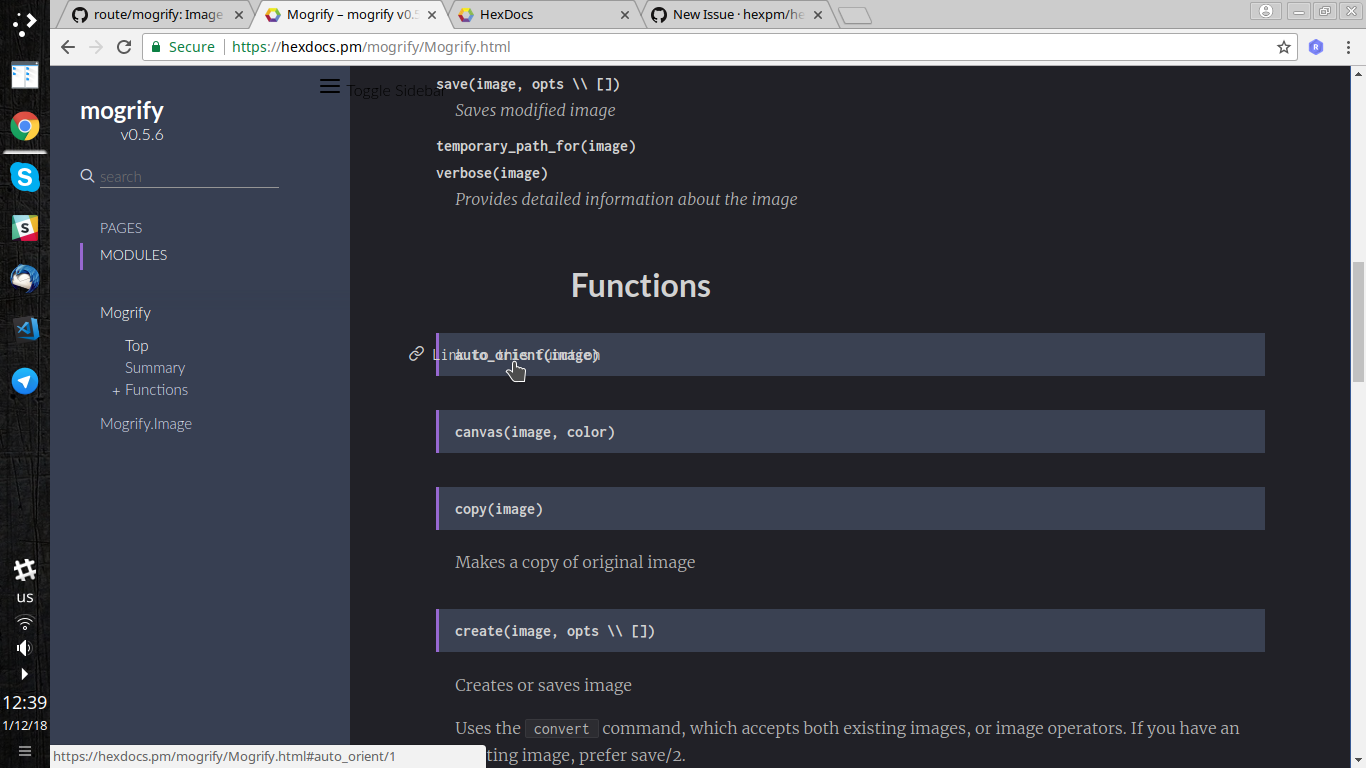Click the copy(image) function header
Viewport: 1366px width, 768px height.
[x=851, y=509]
